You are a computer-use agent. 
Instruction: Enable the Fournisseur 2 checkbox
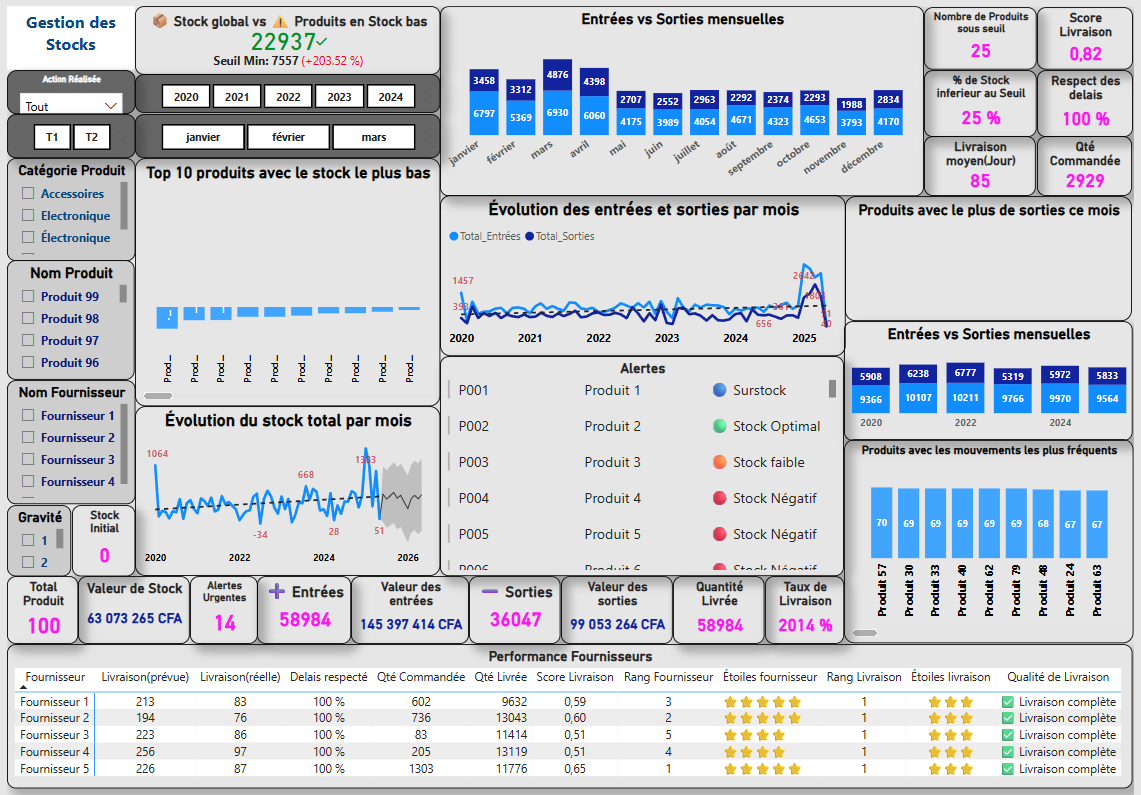(x=28, y=438)
